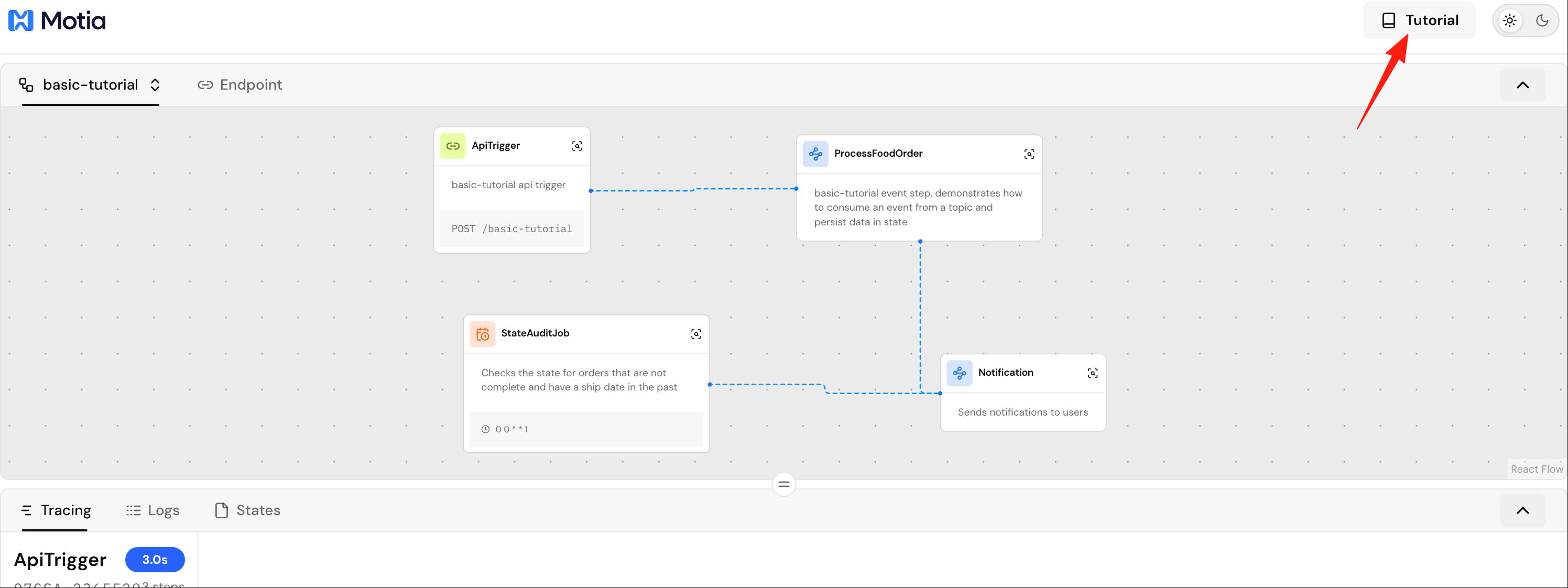Switch to the Endpoint tab

point(240,84)
